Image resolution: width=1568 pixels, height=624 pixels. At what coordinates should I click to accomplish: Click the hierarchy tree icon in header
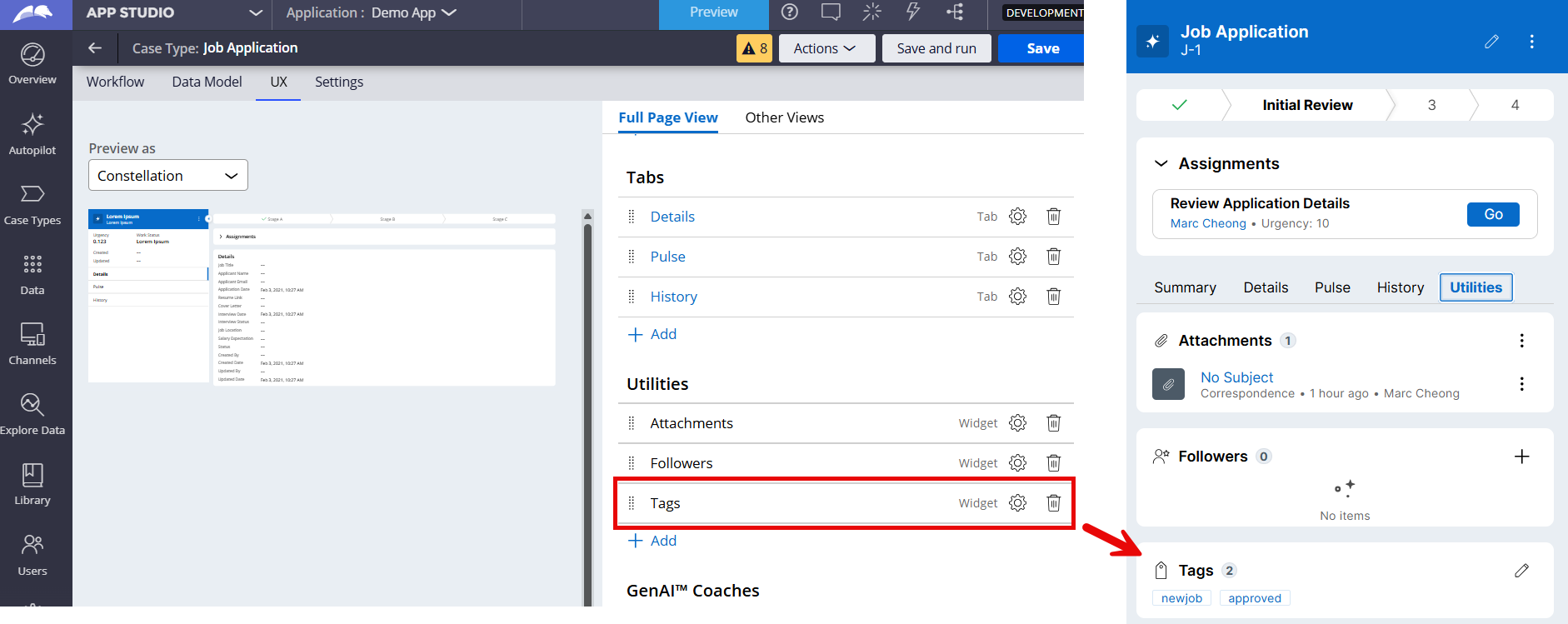click(x=955, y=12)
